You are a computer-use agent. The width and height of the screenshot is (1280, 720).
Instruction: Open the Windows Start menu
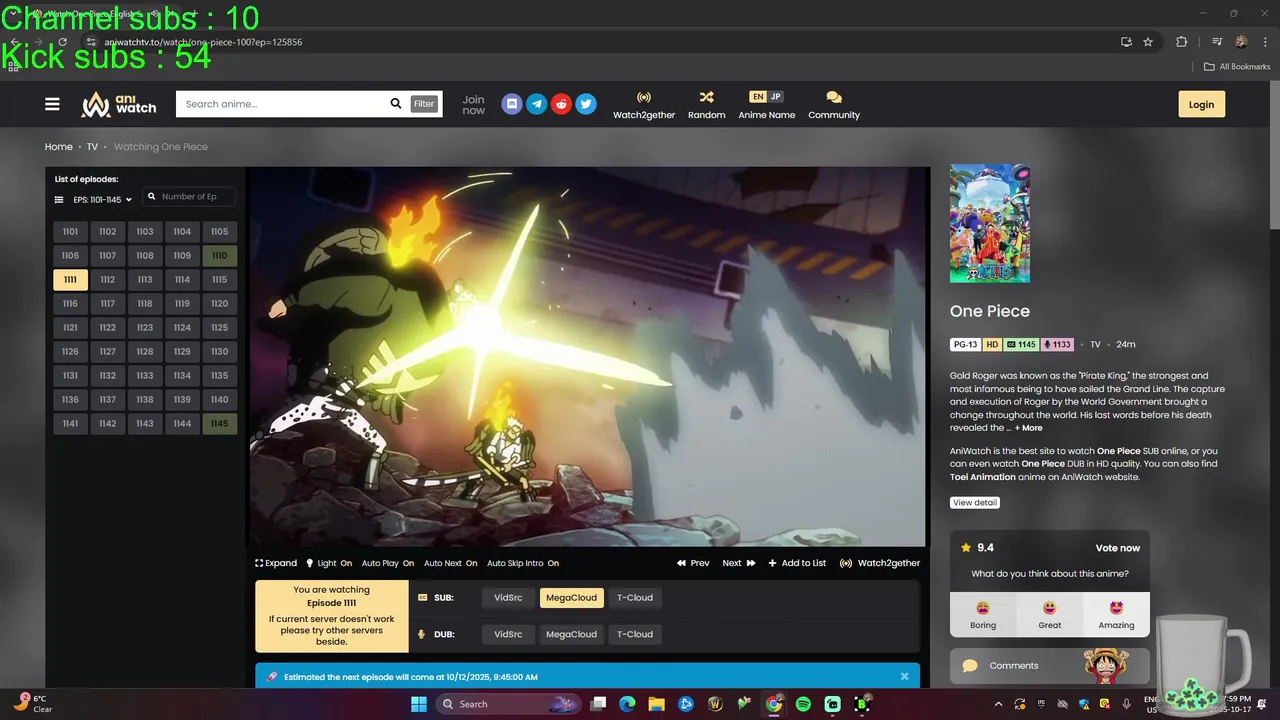click(x=418, y=704)
